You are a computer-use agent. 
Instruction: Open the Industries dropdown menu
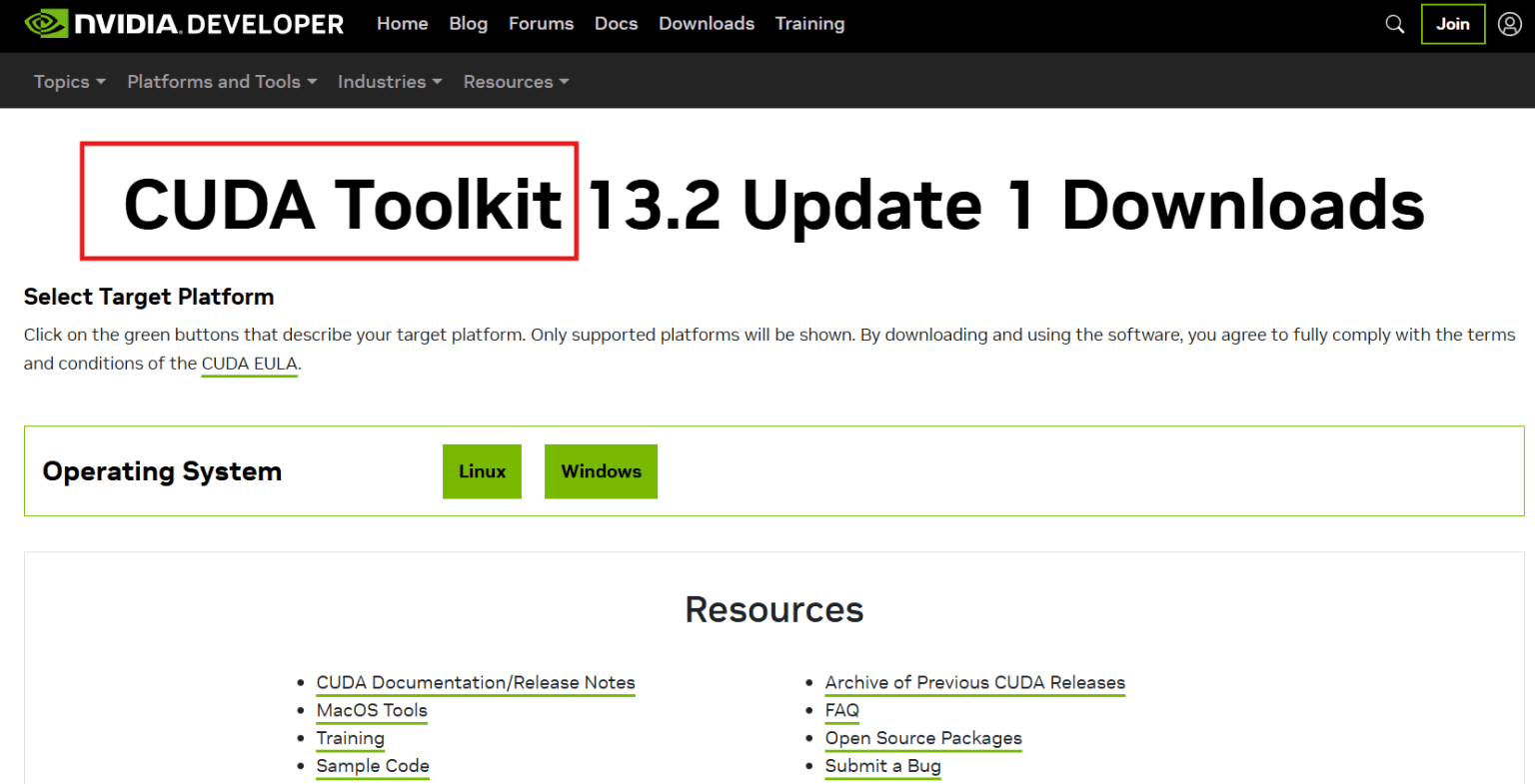click(390, 82)
